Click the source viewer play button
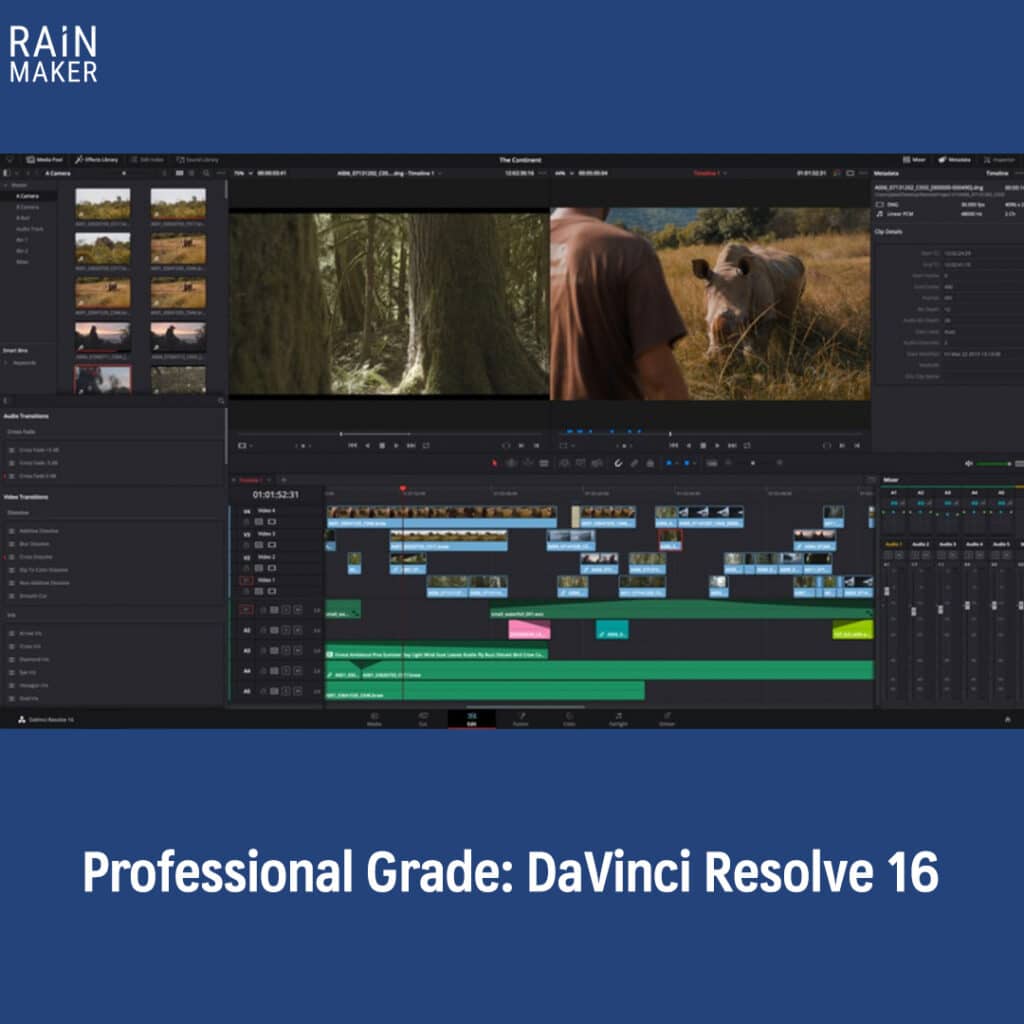 pos(396,445)
